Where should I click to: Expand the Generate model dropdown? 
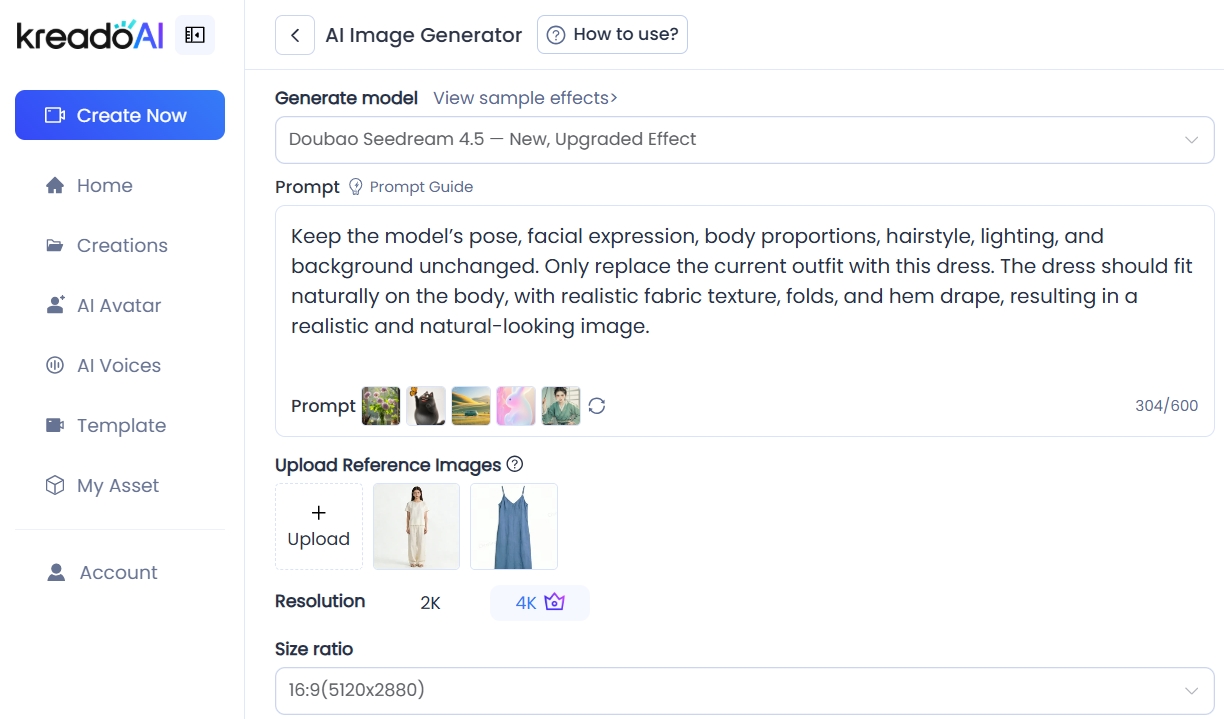coord(744,140)
